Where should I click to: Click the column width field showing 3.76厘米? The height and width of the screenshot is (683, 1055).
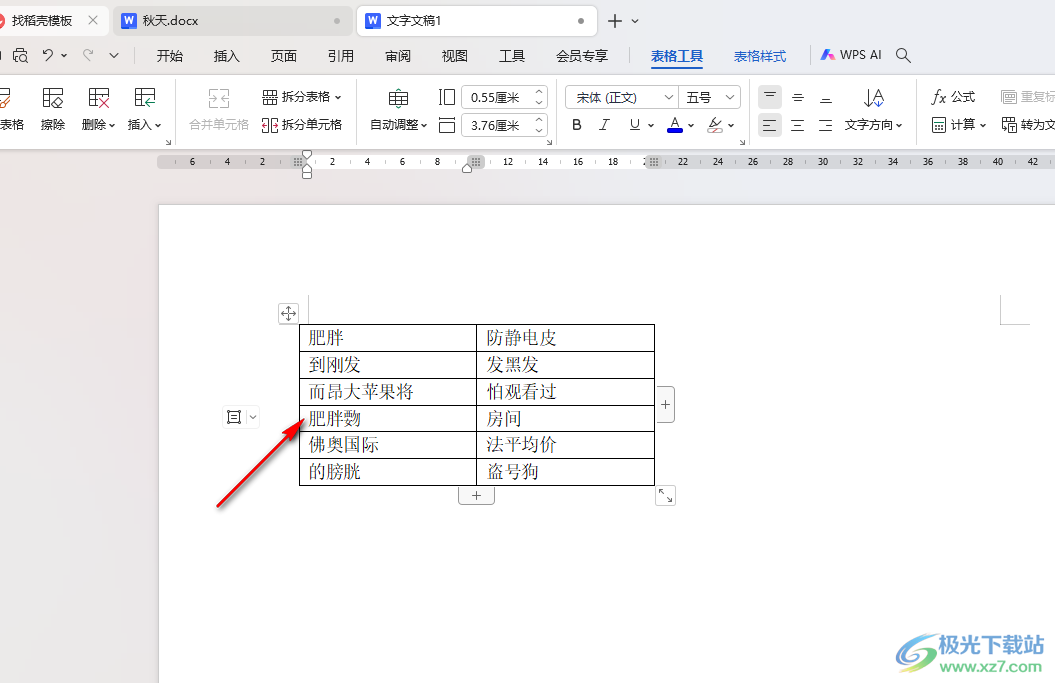tap(497, 125)
